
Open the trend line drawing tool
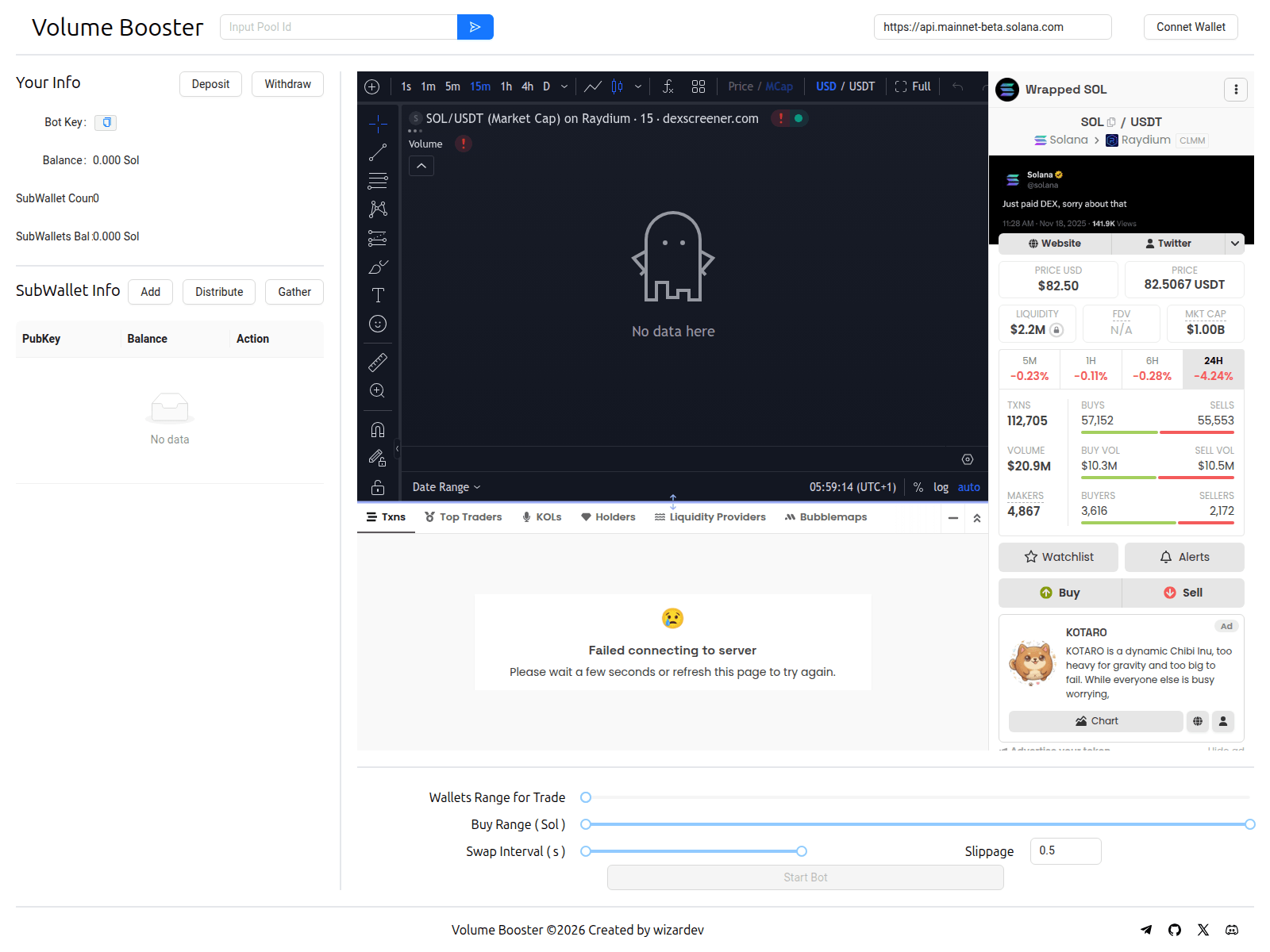(x=377, y=152)
